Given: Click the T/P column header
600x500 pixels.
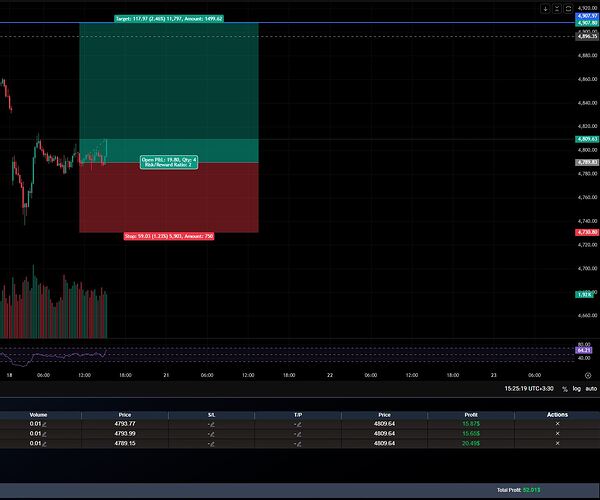Looking at the screenshot, I should coord(298,415).
